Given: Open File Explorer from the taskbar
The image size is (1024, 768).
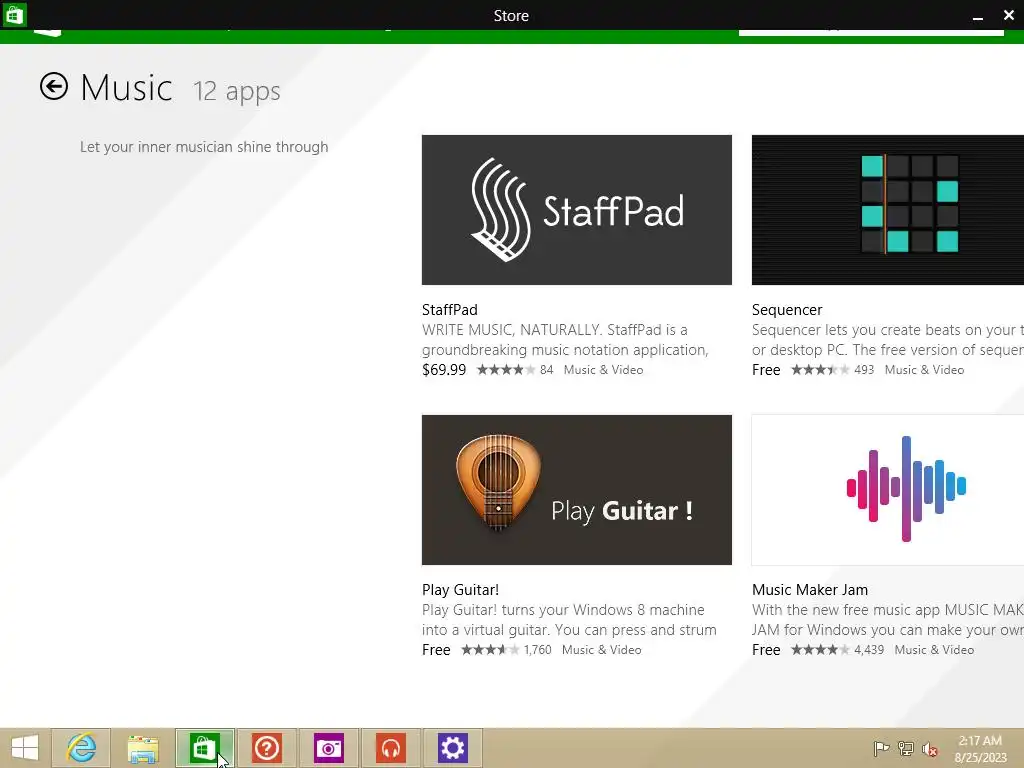Looking at the screenshot, I should point(143,748).
